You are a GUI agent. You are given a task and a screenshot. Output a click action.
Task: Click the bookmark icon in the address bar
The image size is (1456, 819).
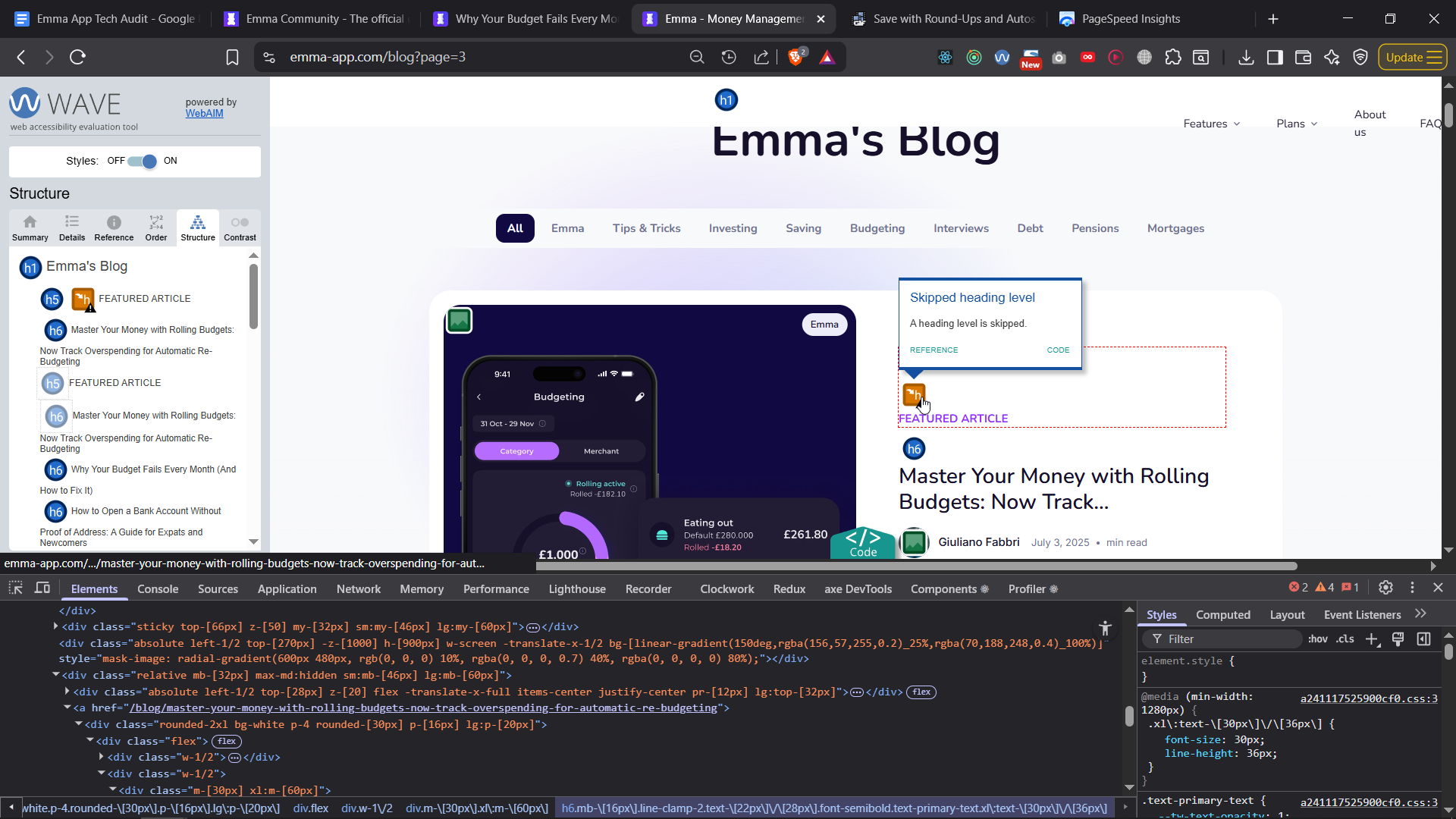click(233, 58)
